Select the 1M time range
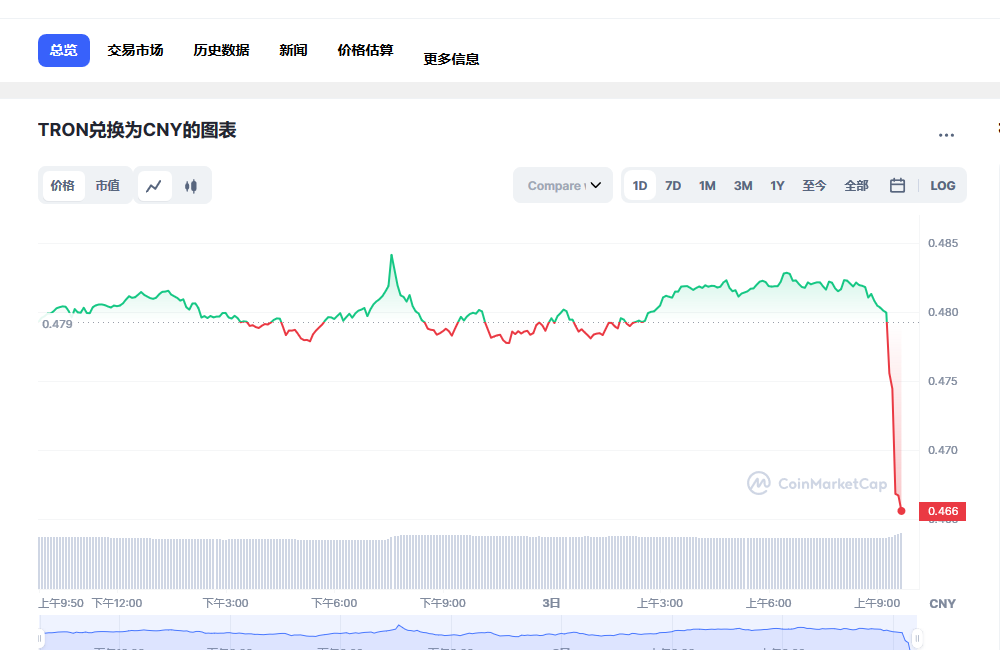 click(x=707, y=186)
